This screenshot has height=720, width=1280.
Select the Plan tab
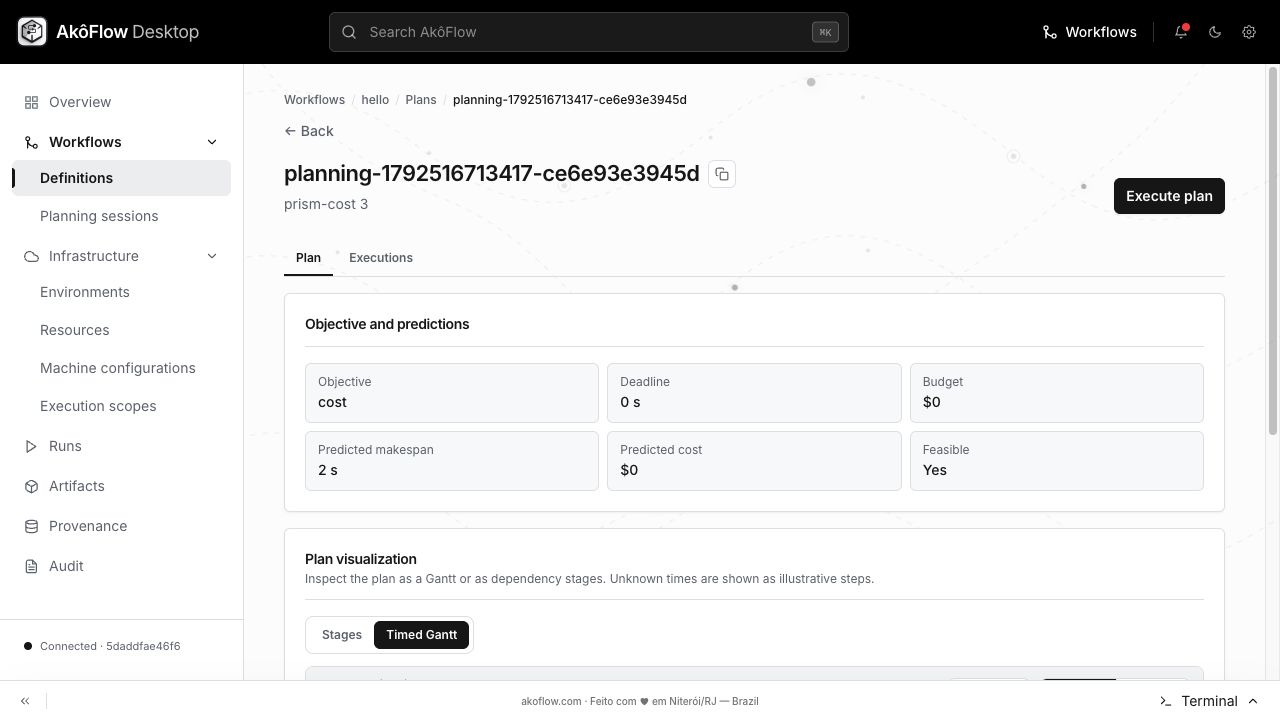tap(308, 258)
